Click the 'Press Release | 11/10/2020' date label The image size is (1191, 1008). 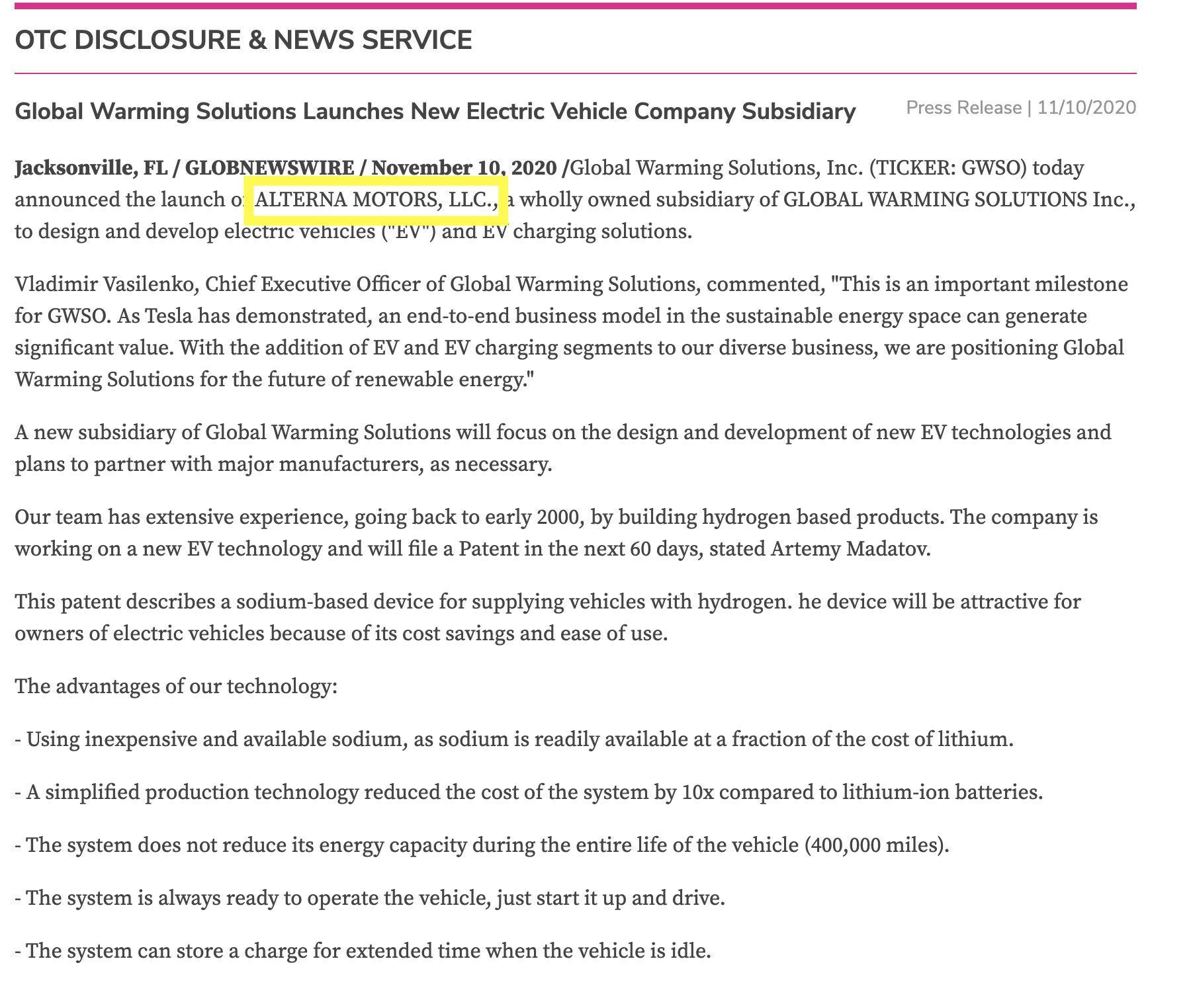click(x=1021, y=108)
